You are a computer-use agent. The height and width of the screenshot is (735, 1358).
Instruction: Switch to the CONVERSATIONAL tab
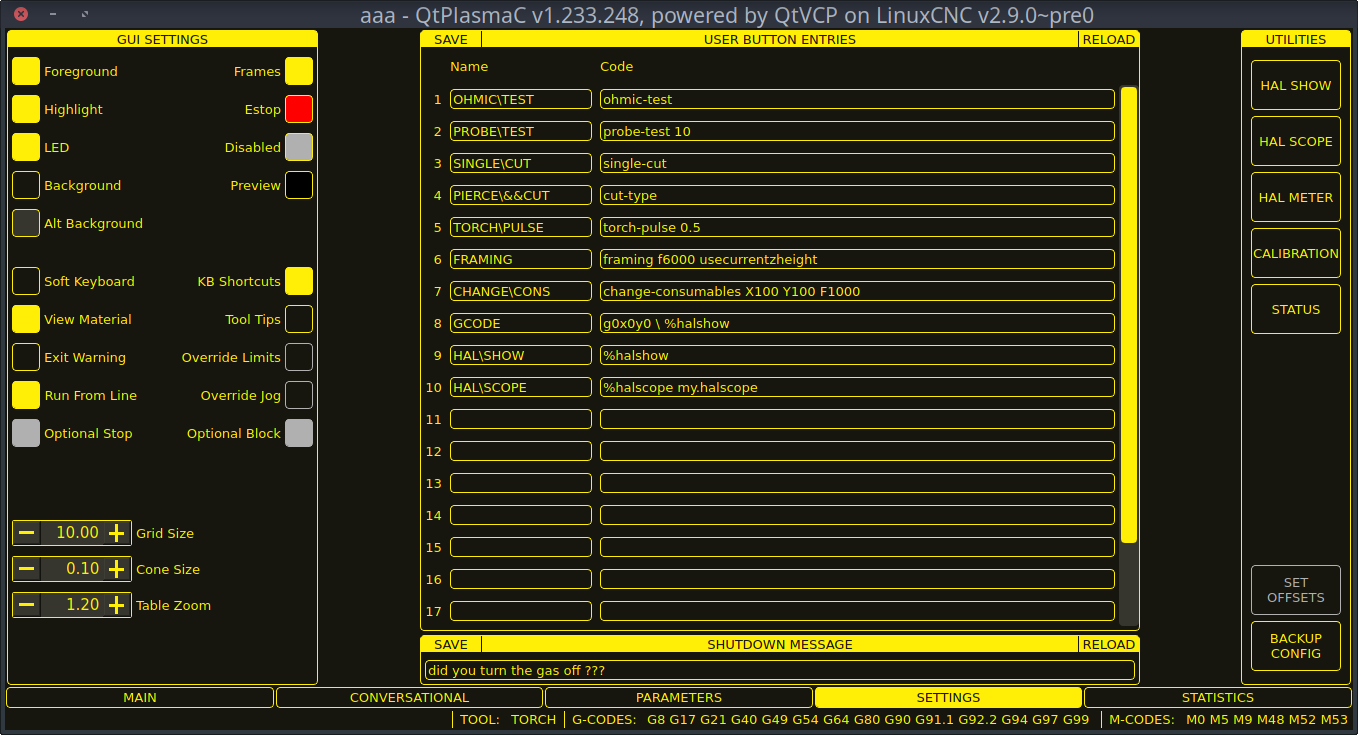410,697
